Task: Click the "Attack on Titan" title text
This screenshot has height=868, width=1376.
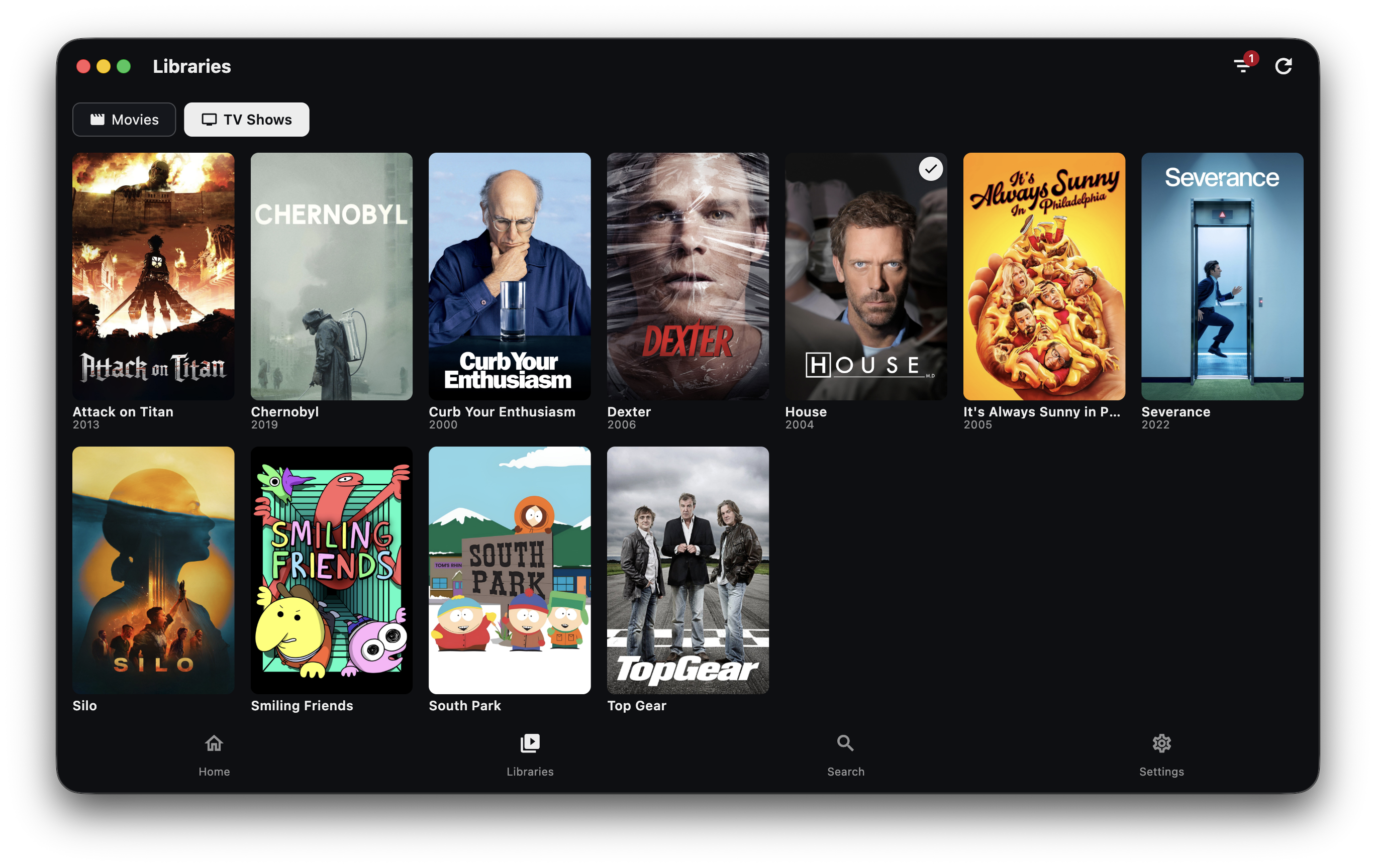Action: pos(123,412)
